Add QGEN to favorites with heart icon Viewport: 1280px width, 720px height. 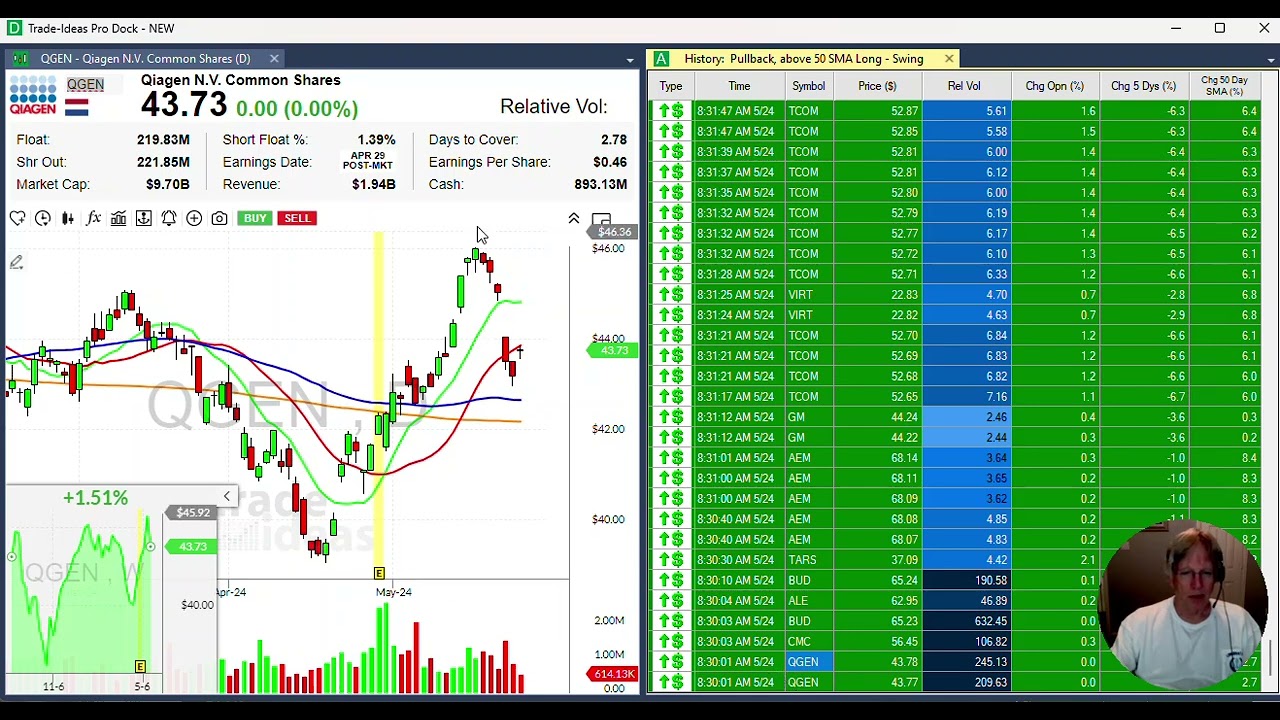(x=17, y=218)
